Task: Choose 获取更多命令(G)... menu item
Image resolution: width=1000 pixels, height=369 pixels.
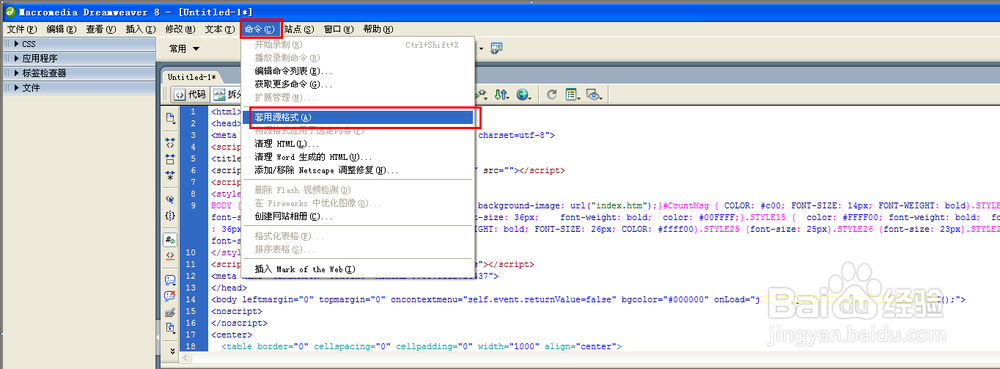Action: pyautogui.click(x=358, y=84)
